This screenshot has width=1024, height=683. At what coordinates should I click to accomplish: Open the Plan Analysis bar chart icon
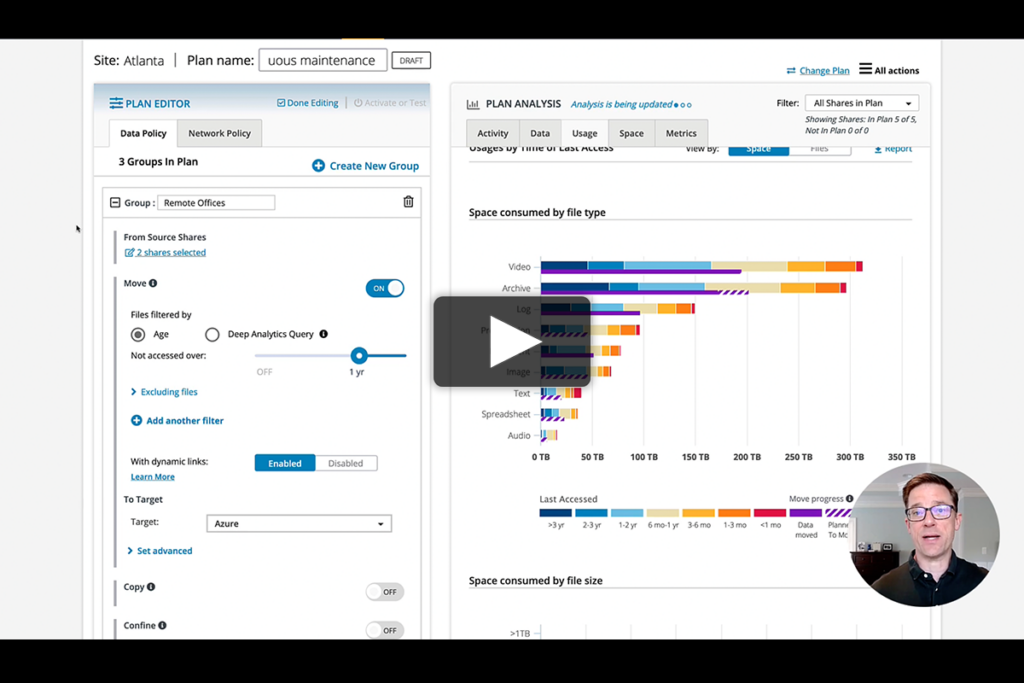click(472, 103)
